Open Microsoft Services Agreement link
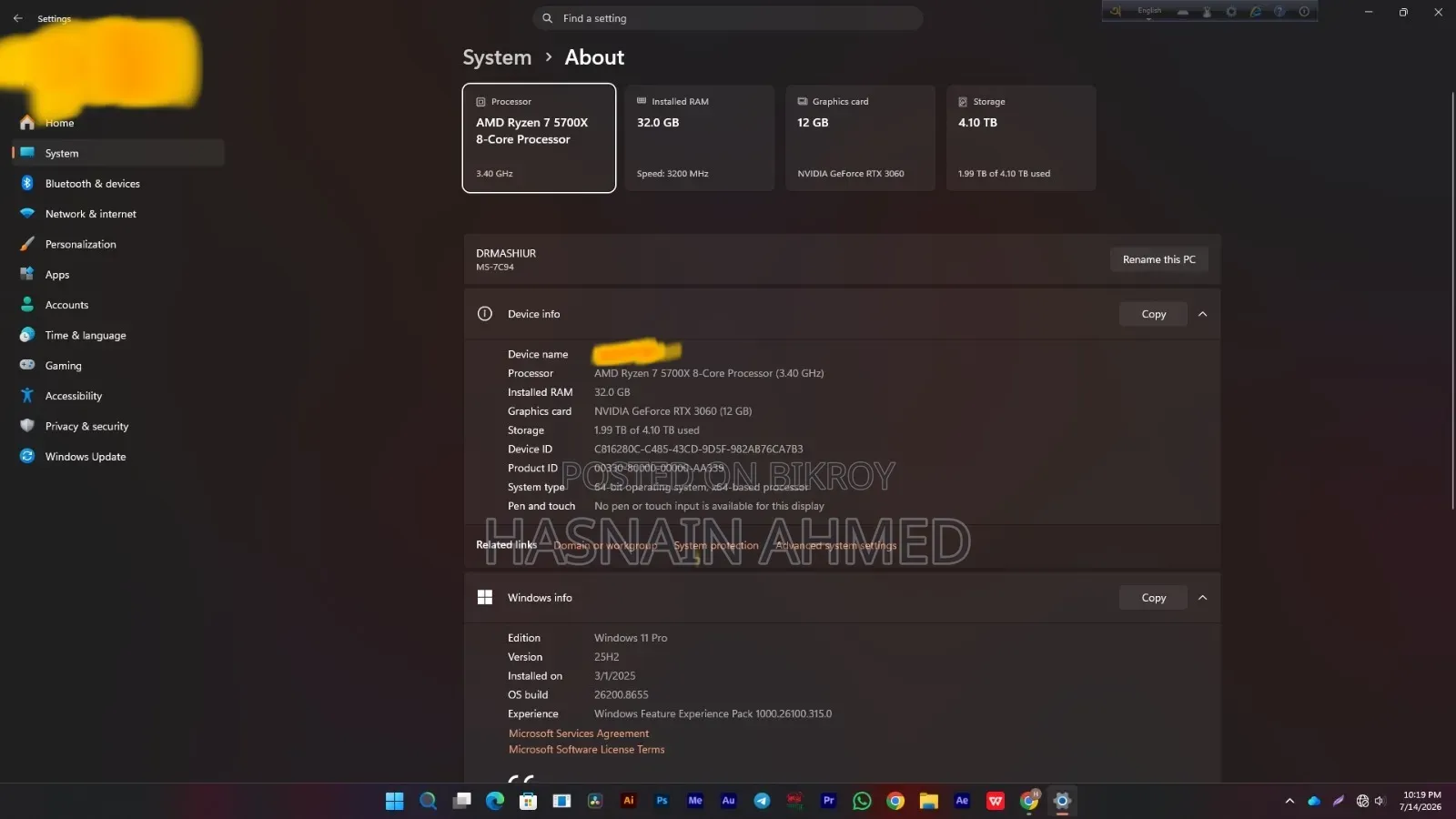1456x819 pixels. point(579,733)
